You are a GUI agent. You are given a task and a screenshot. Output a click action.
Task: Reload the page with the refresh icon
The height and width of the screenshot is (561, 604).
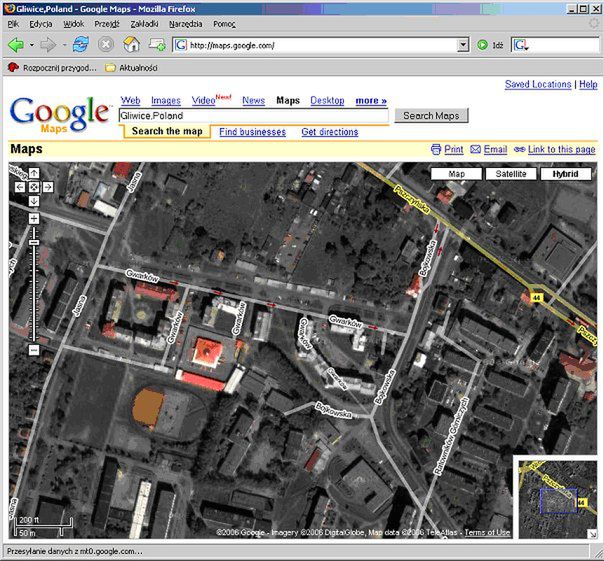click(81, 45)
